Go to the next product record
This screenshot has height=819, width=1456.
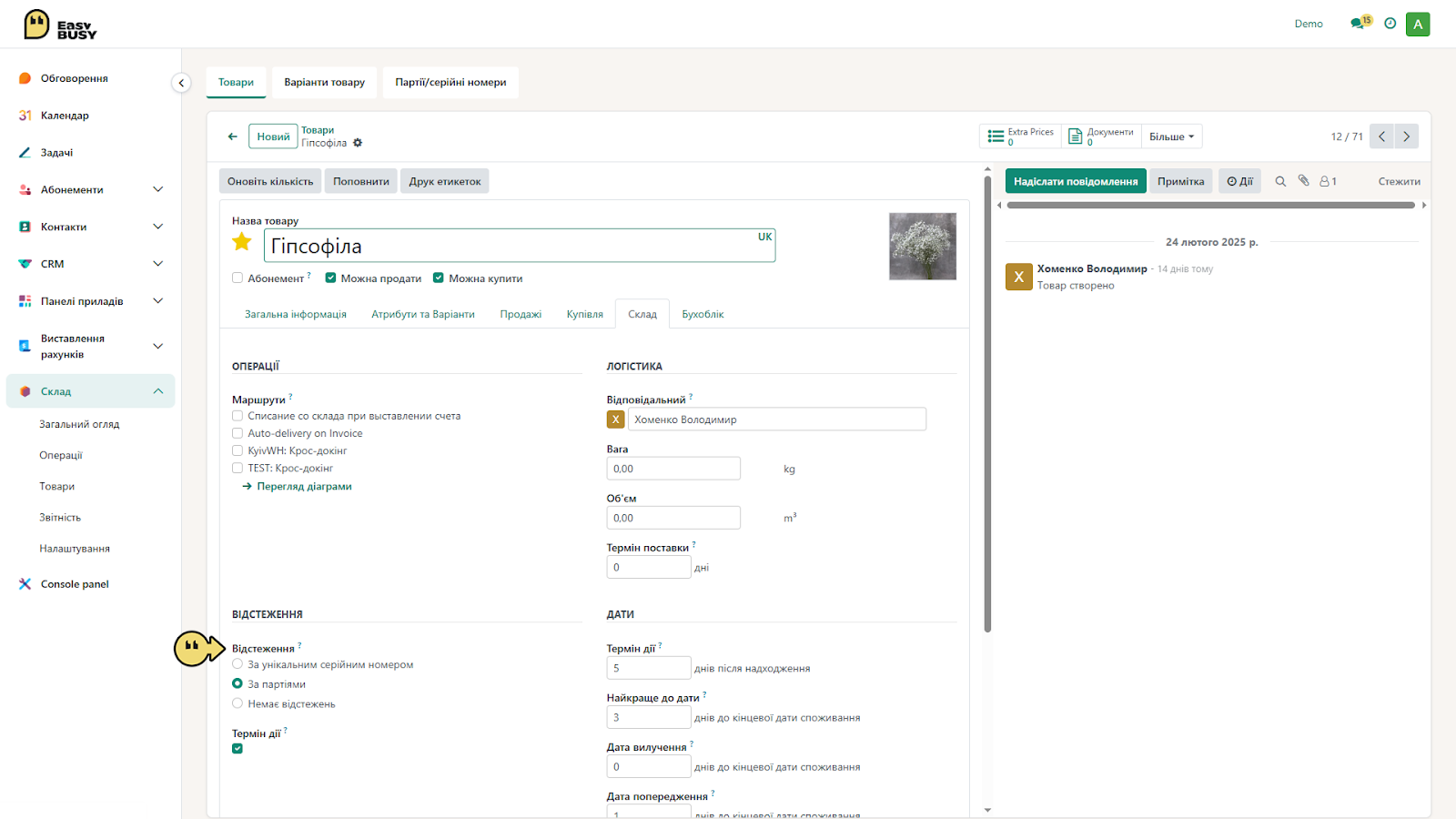(1406, 136)
